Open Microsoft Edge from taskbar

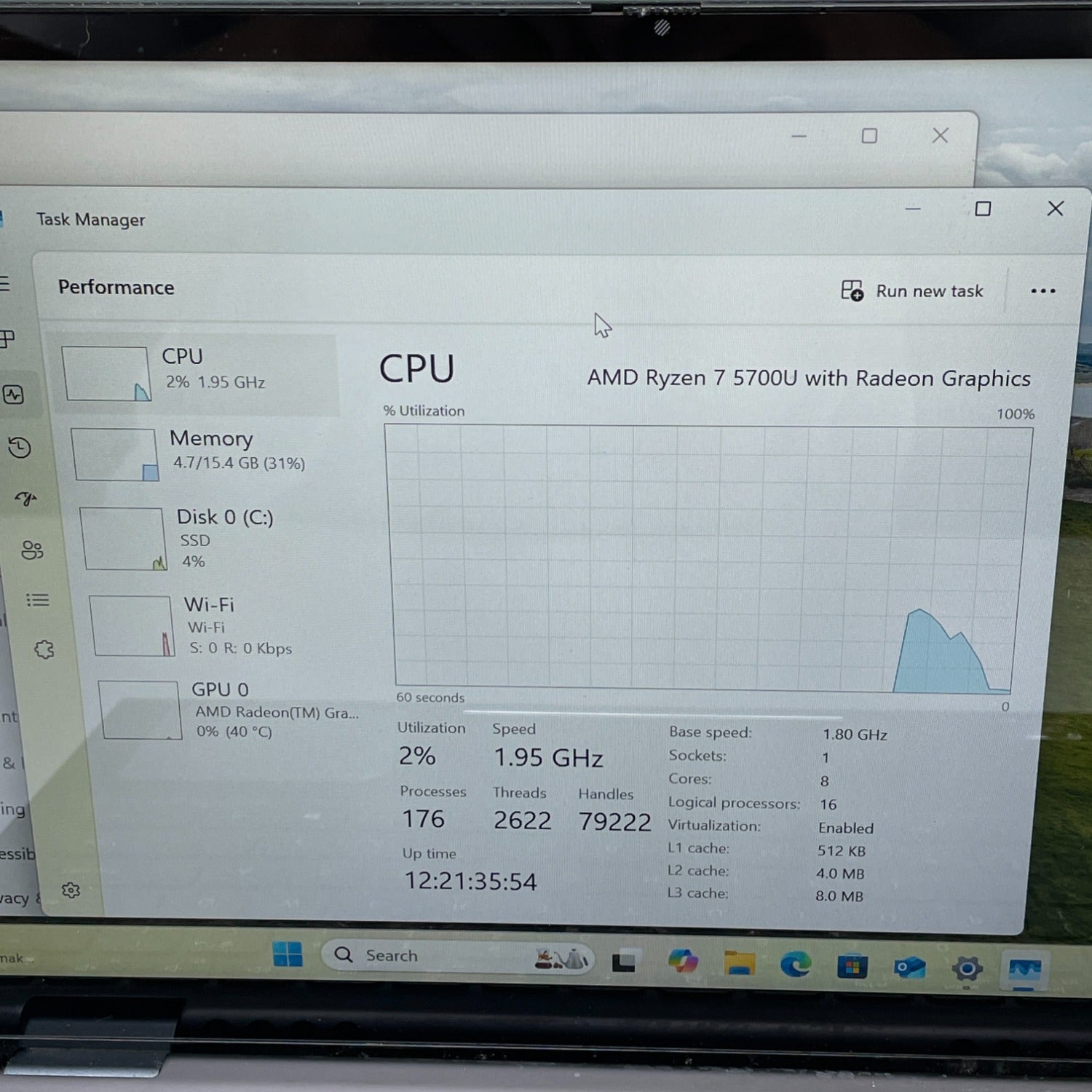(x=795, y=965)
